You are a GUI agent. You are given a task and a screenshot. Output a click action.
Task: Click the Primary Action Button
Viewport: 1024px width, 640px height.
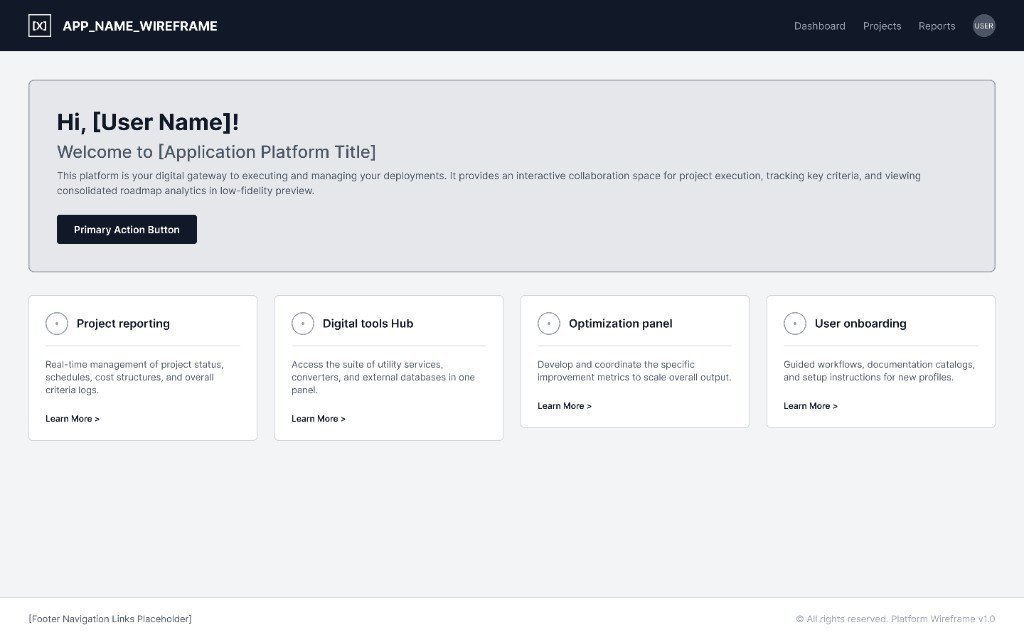point(127,229)
